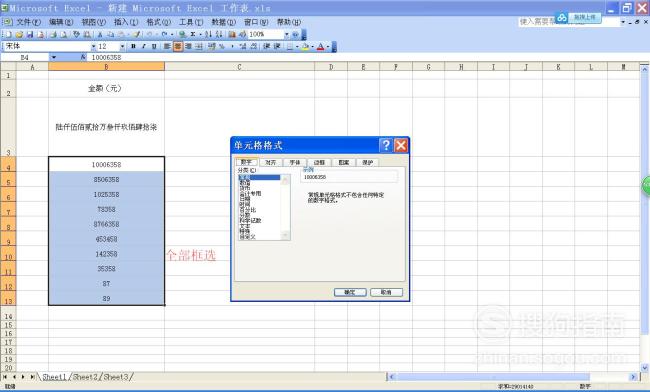
Task: Click the Merge and Center icon
Action: 199,46
